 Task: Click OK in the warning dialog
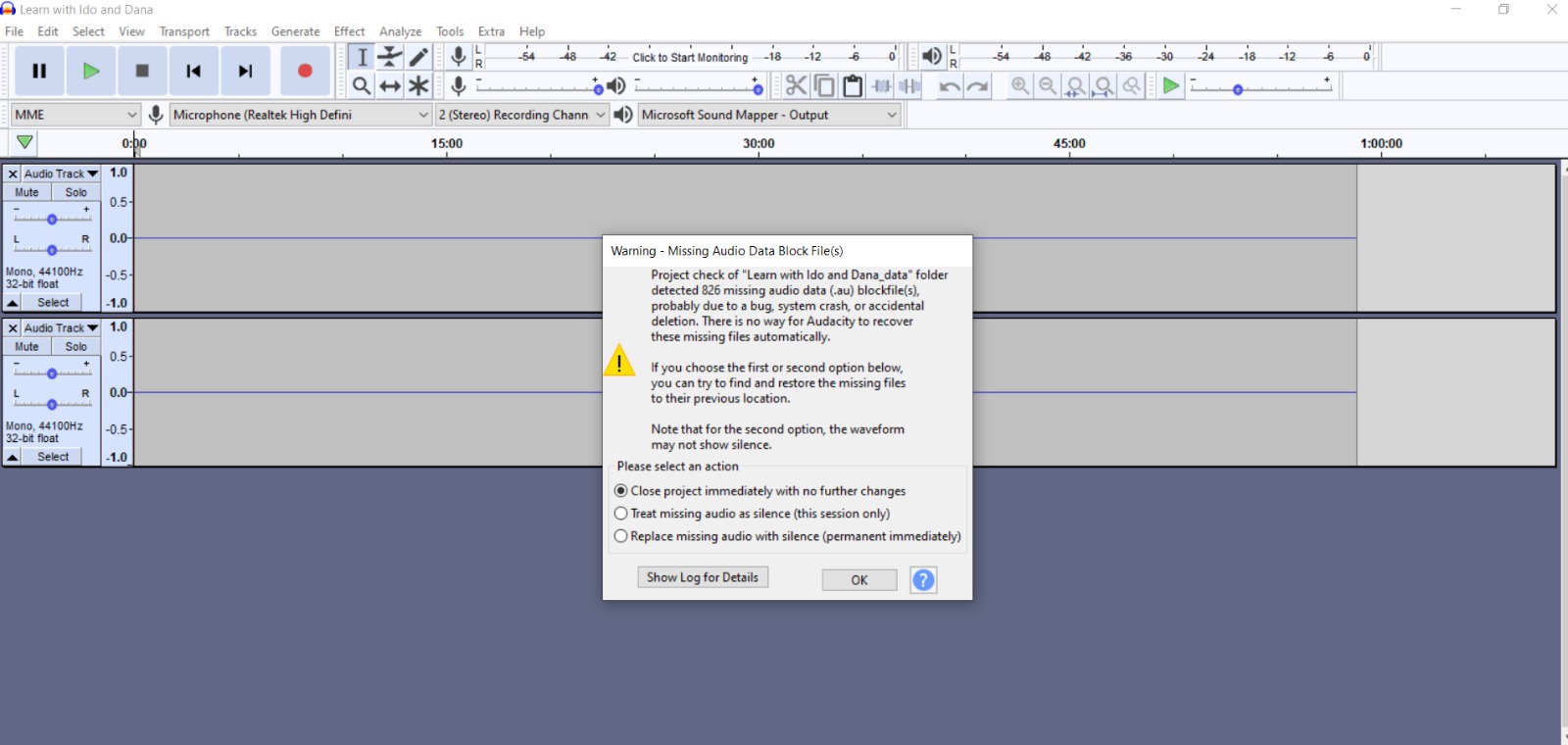859,580
